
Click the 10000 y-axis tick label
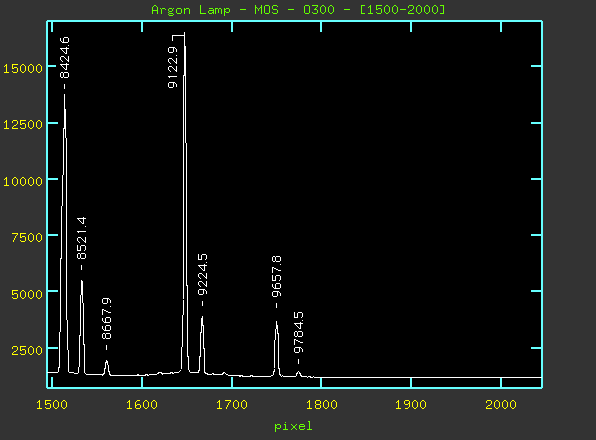(x=23, y=181)
